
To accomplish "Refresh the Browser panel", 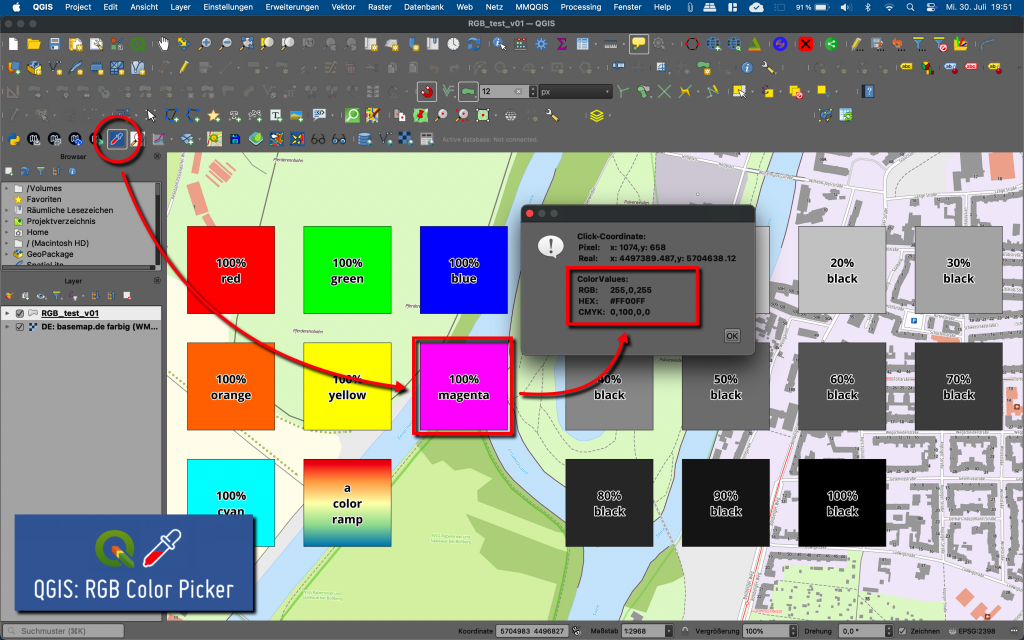I will coord(25,171).
